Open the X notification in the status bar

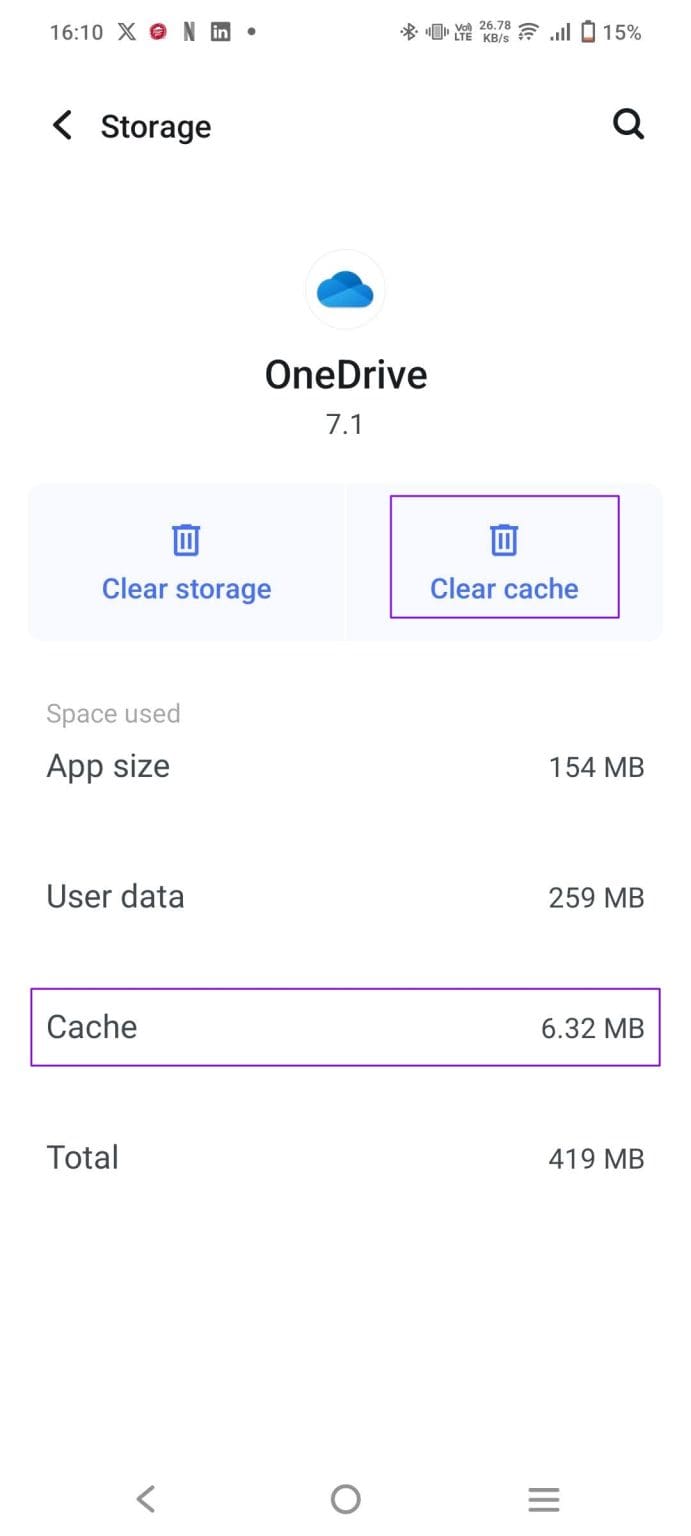click(x=127, y=31)
